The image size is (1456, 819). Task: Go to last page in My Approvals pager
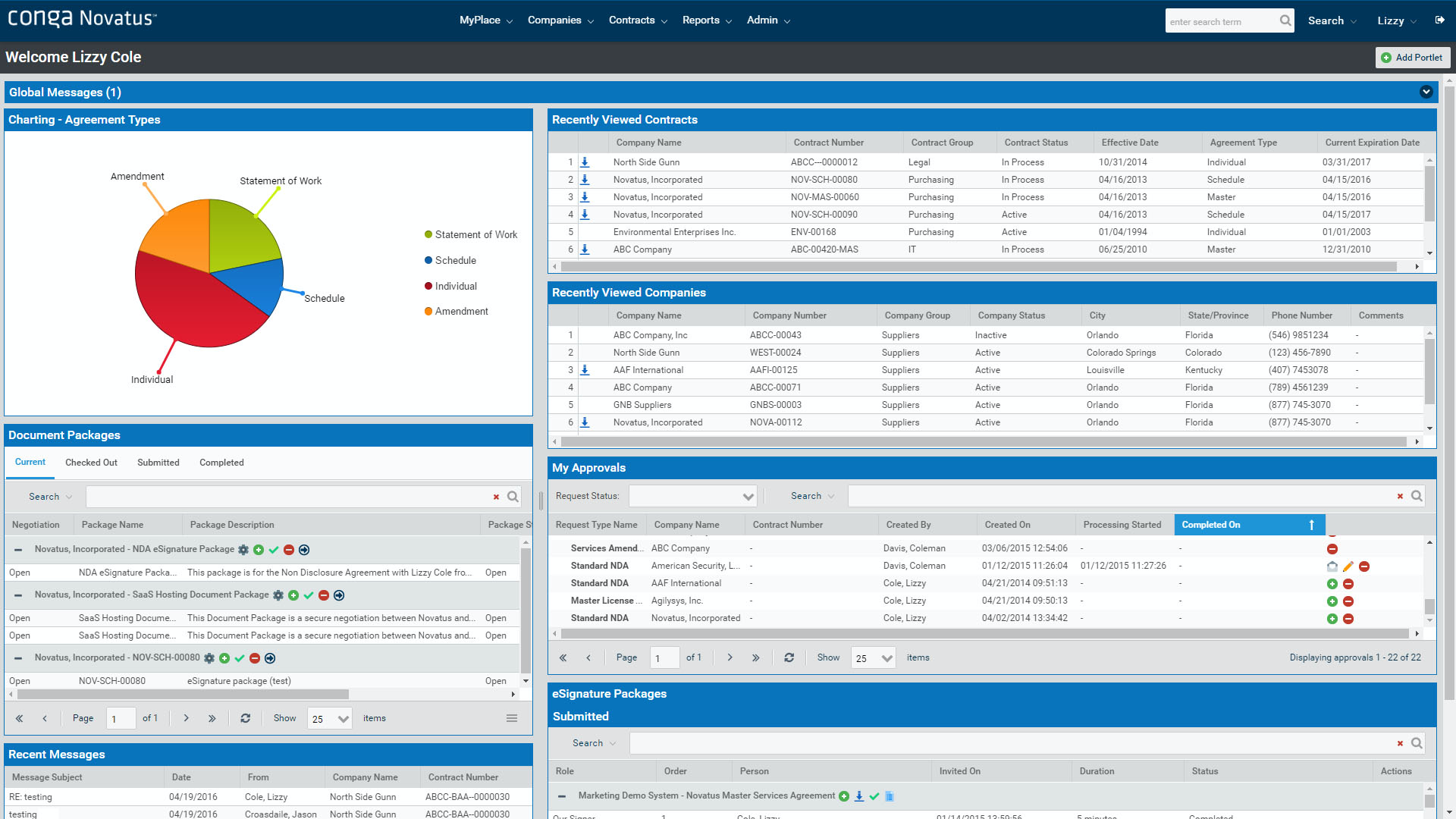[755, 657]
